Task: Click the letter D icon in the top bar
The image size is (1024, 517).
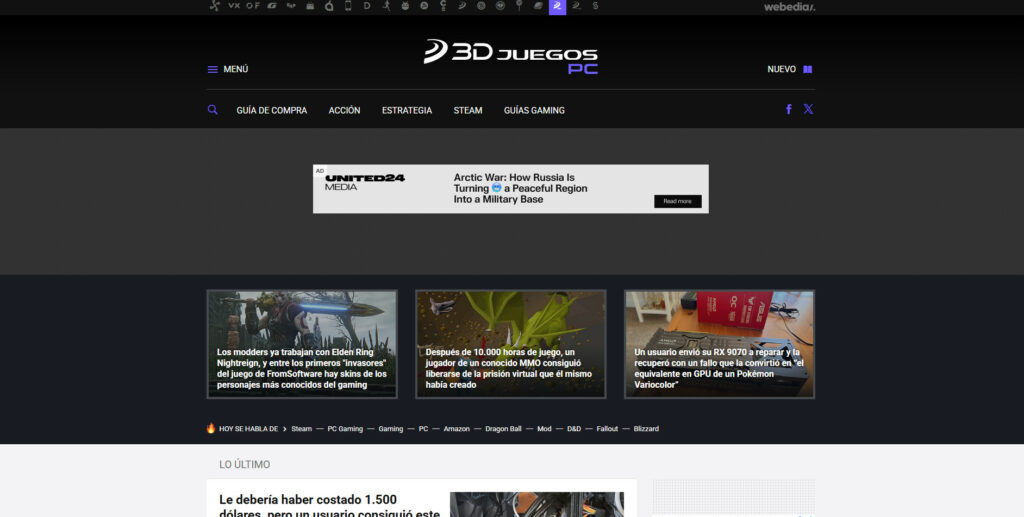Action: 367,6
